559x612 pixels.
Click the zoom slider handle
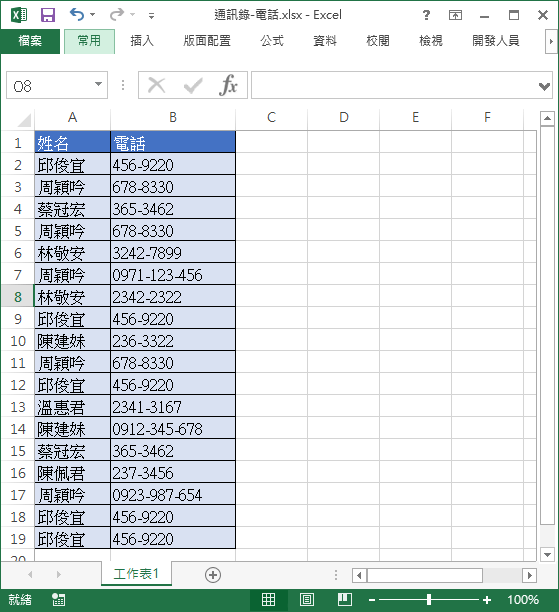429,600
